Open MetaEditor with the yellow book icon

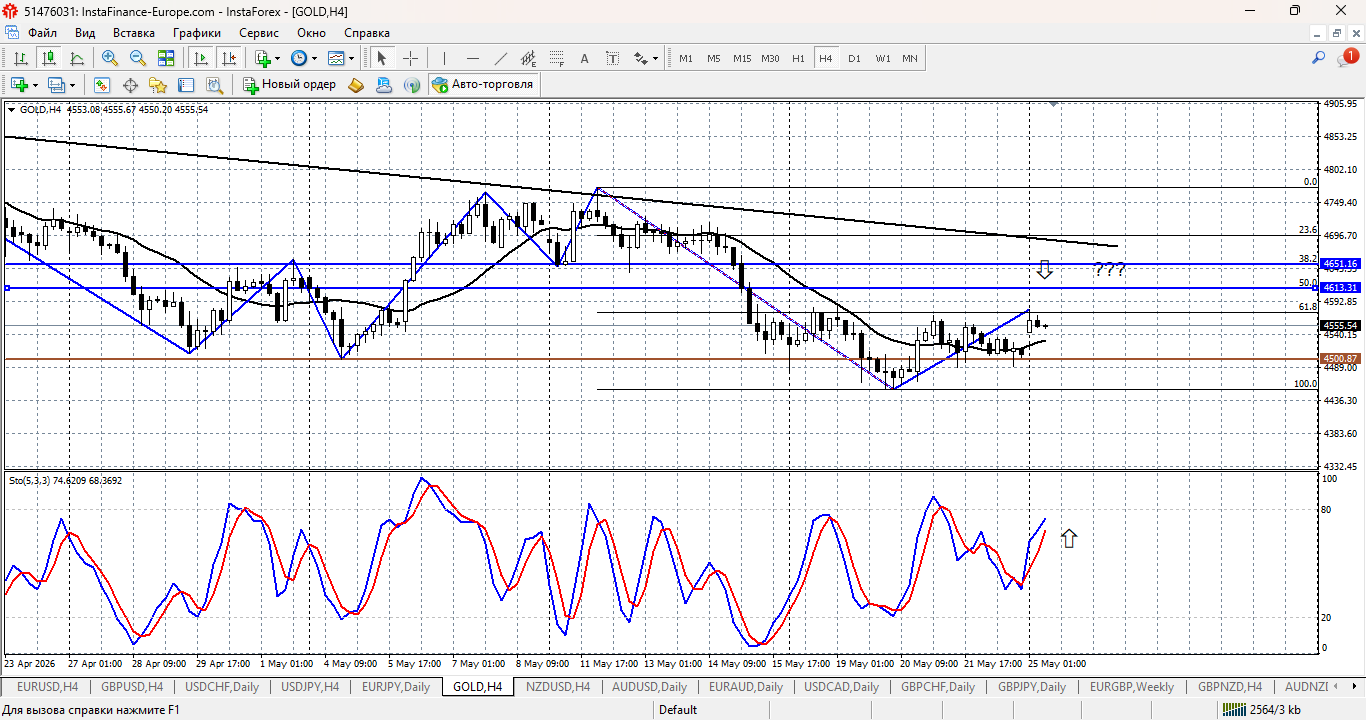356,85
